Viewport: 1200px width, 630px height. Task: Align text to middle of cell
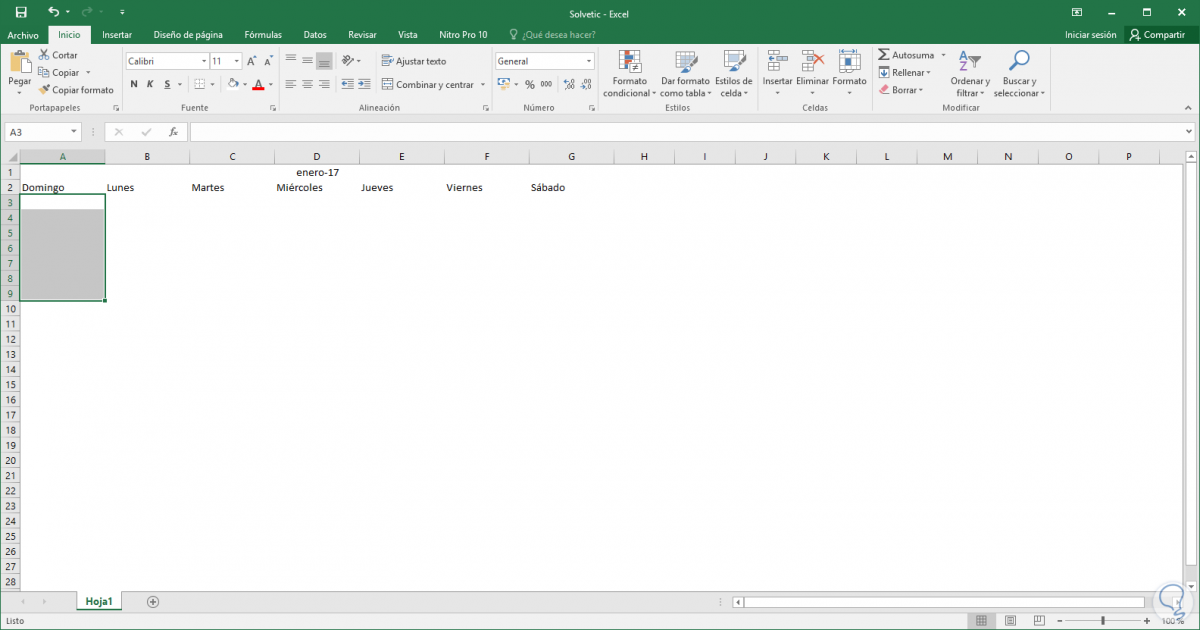click(307, 61)
